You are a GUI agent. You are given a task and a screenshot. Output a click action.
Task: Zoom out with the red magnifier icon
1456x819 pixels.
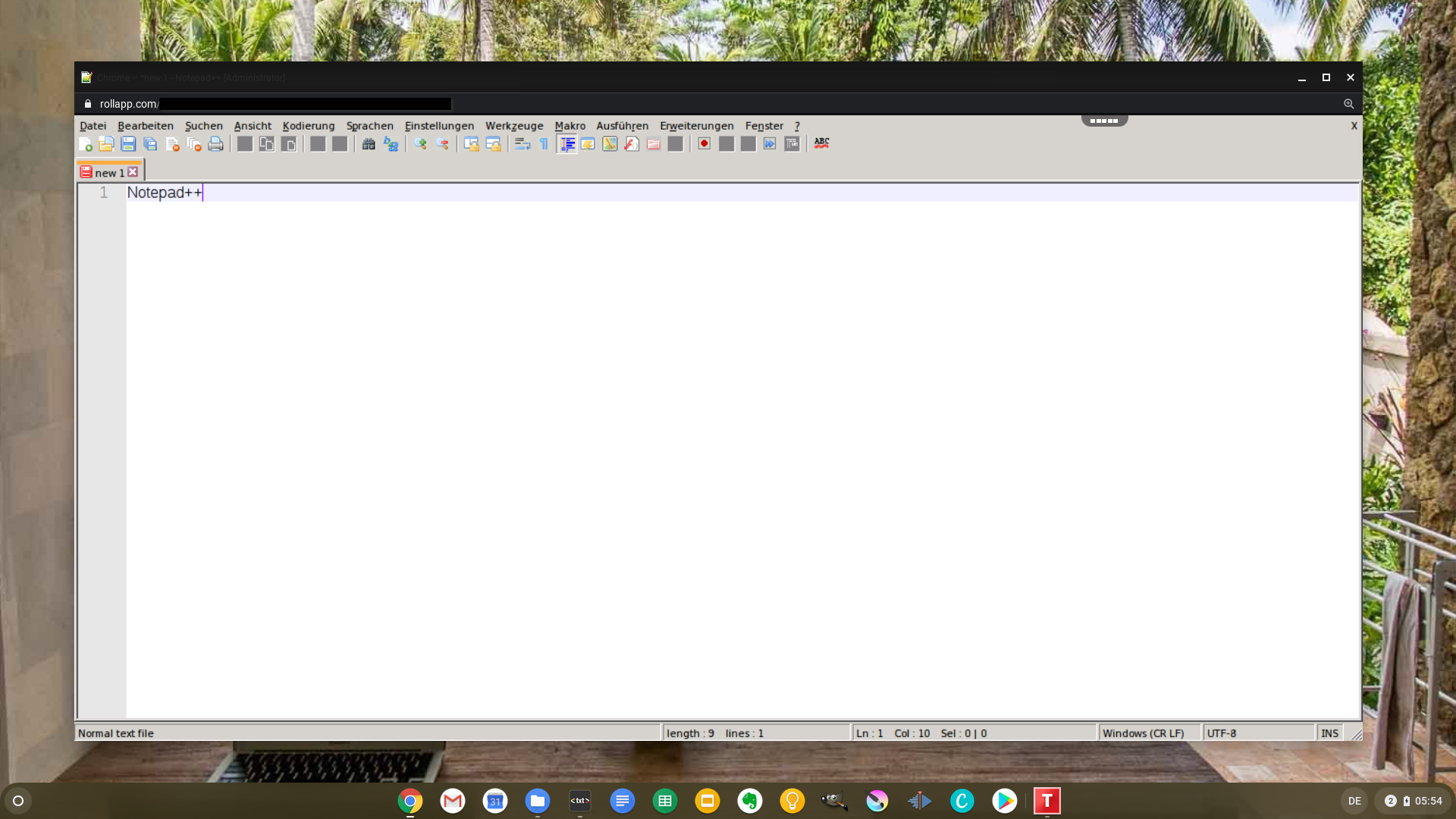click(442, 144)
